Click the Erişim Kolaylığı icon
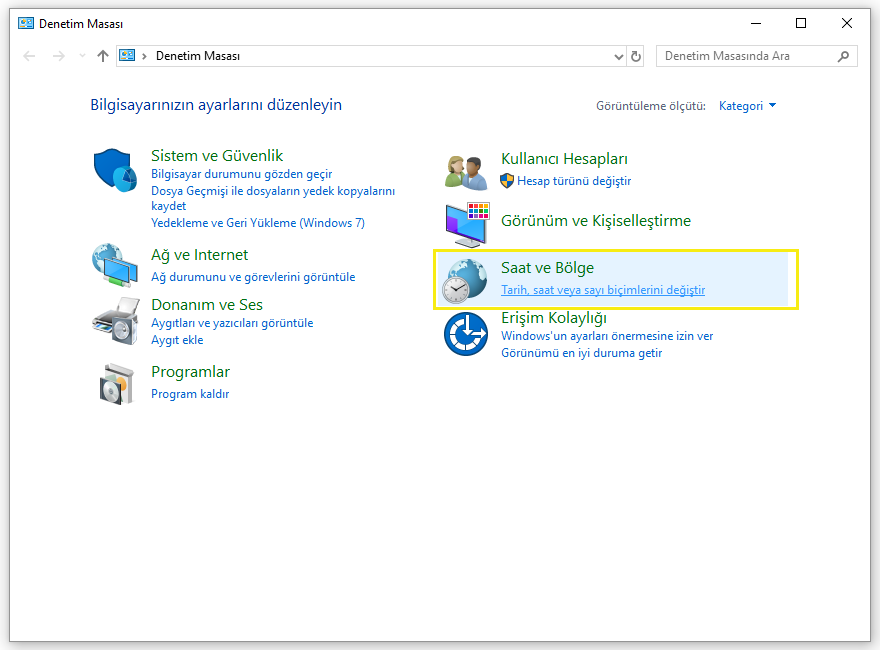The height and width of the screenshot is (650, 880). [466, 335]
